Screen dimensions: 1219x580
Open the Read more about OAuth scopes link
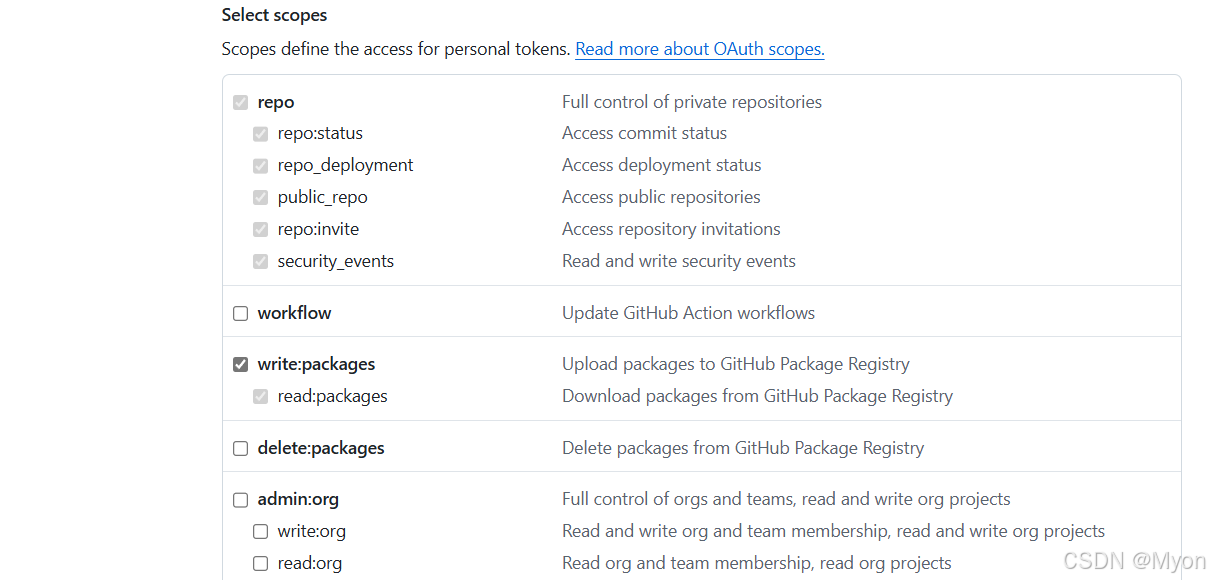pos(700,49)
